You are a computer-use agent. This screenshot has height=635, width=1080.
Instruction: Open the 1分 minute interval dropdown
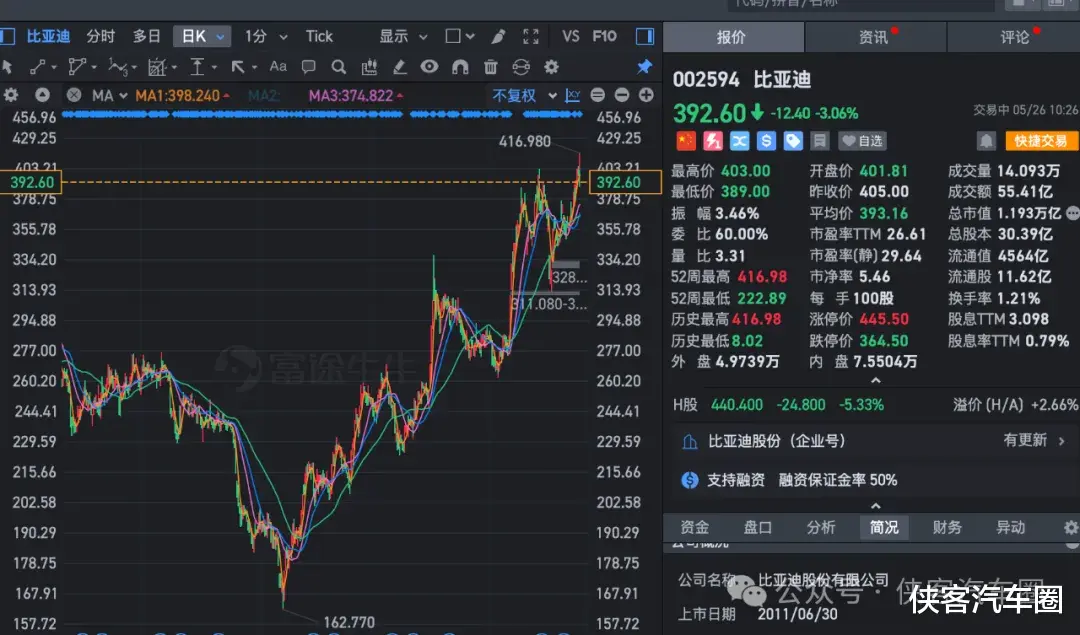[x=267, y=37]
